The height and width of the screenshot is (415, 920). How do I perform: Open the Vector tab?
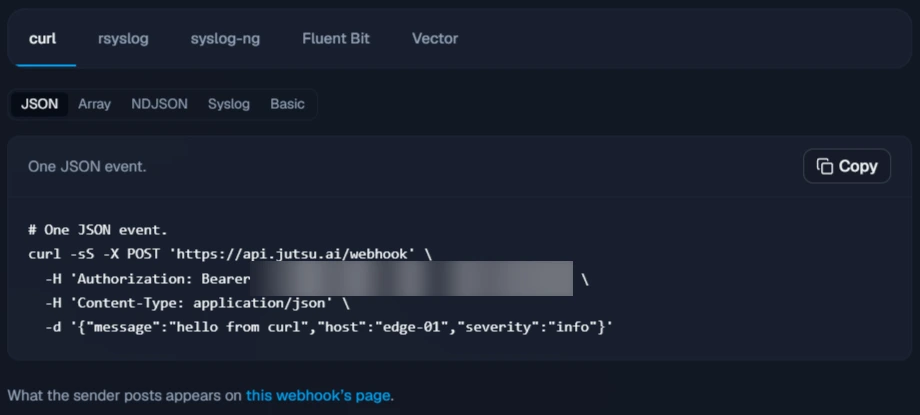(x=435, y=39)
